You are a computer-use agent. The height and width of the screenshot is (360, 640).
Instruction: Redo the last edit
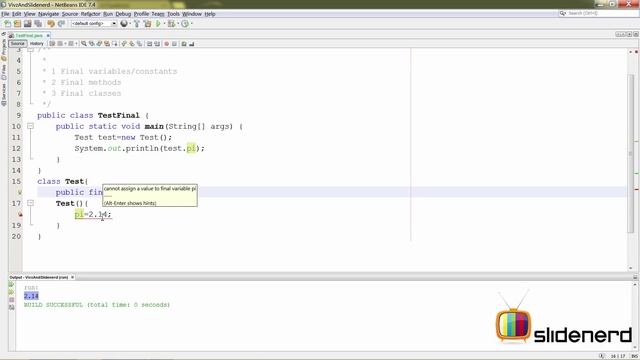[61, 24]
